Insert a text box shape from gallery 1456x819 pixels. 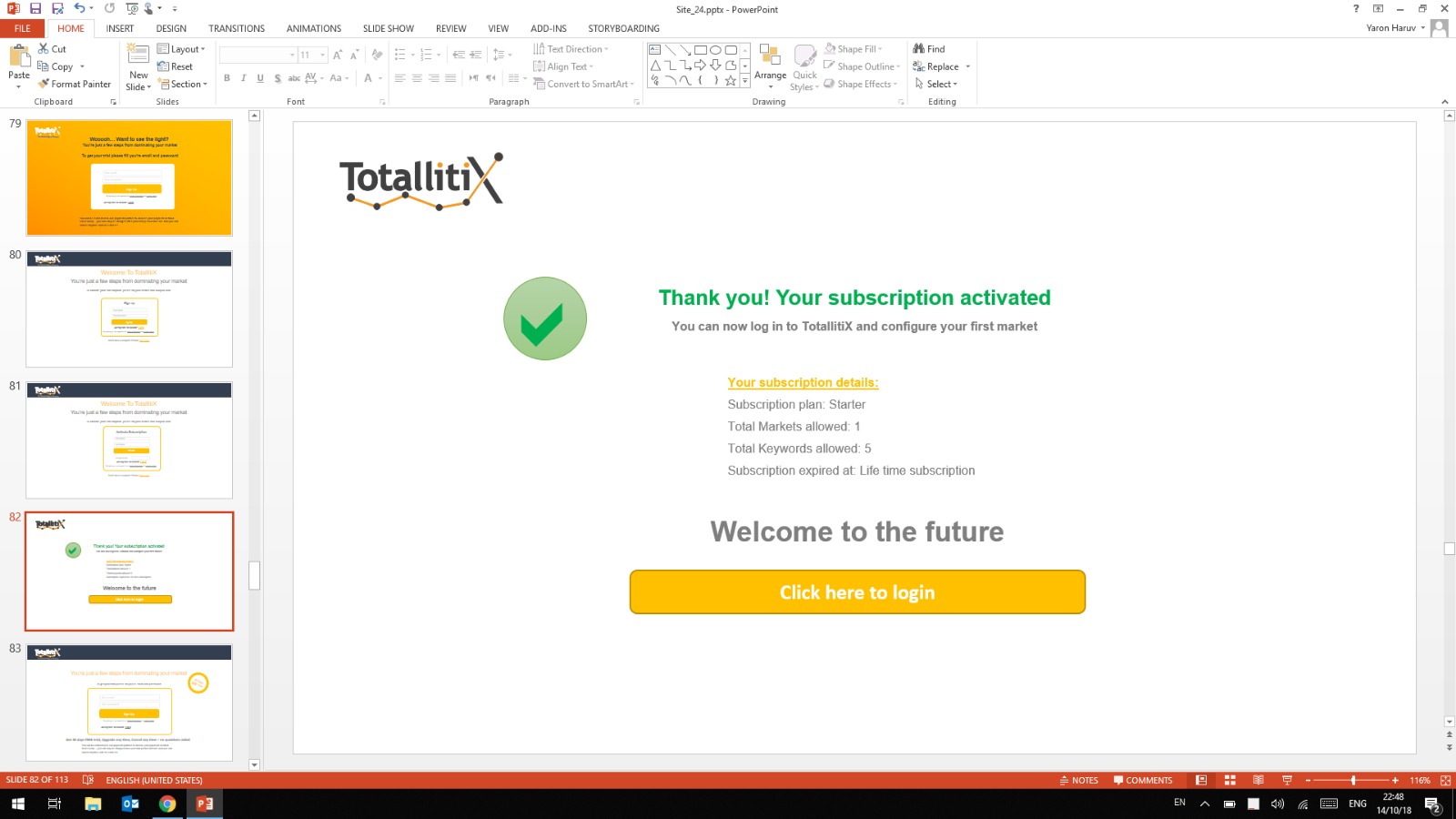point(654,49)
